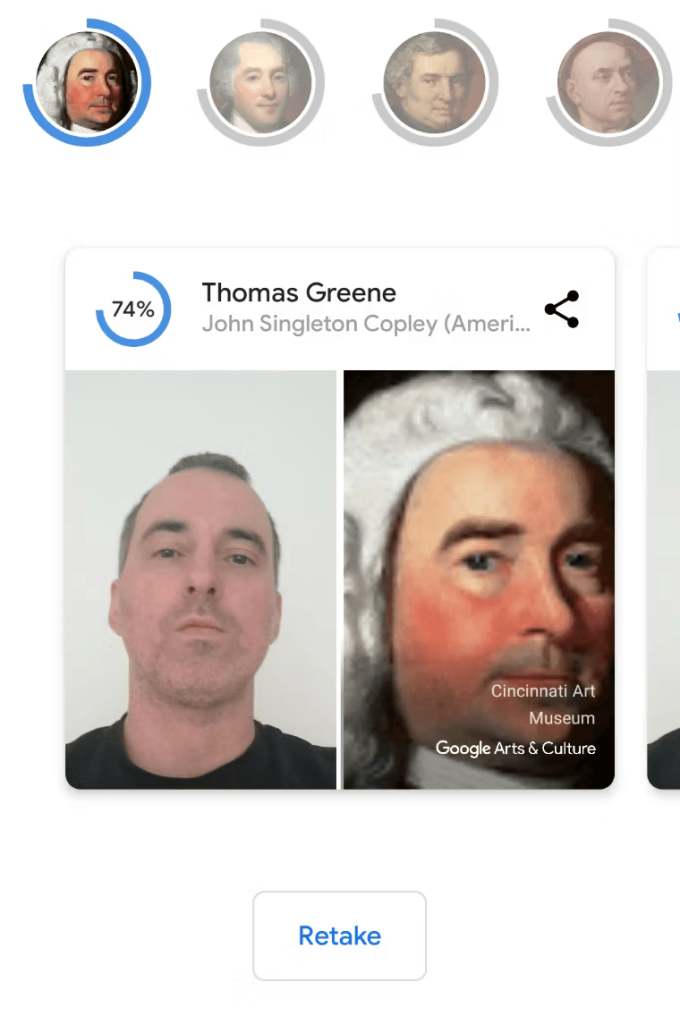680x1024 pixels.
Task: Select the next card's photo sliver
Action: point(663,580)
